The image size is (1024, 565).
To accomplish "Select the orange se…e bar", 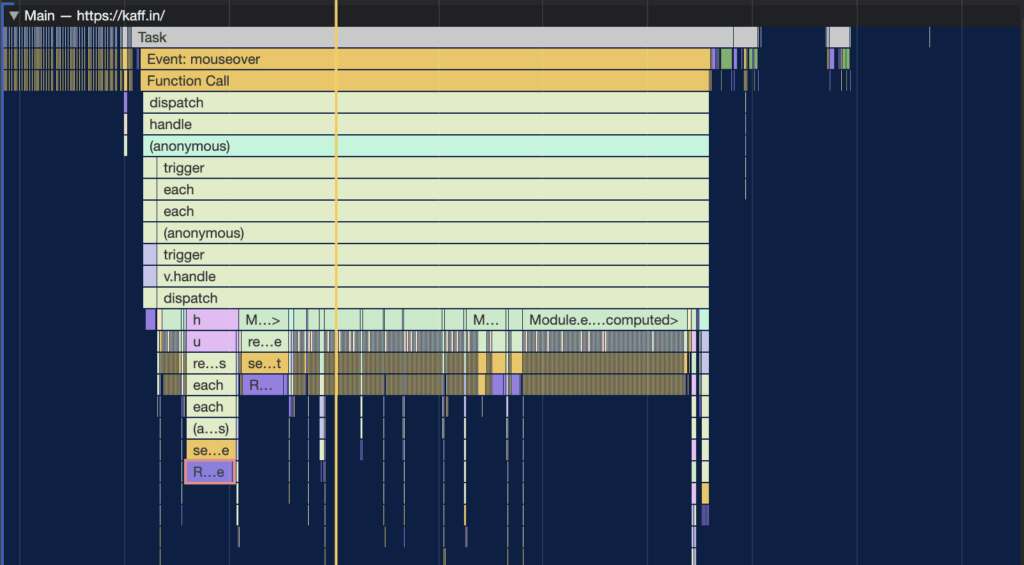I will click(212, 450).
